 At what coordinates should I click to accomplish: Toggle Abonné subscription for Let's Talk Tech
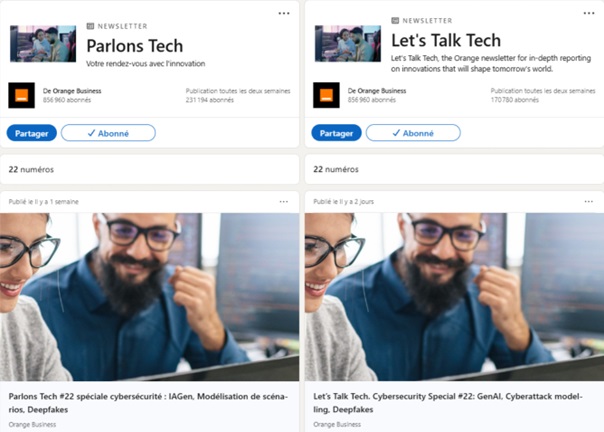click(413, 133)
